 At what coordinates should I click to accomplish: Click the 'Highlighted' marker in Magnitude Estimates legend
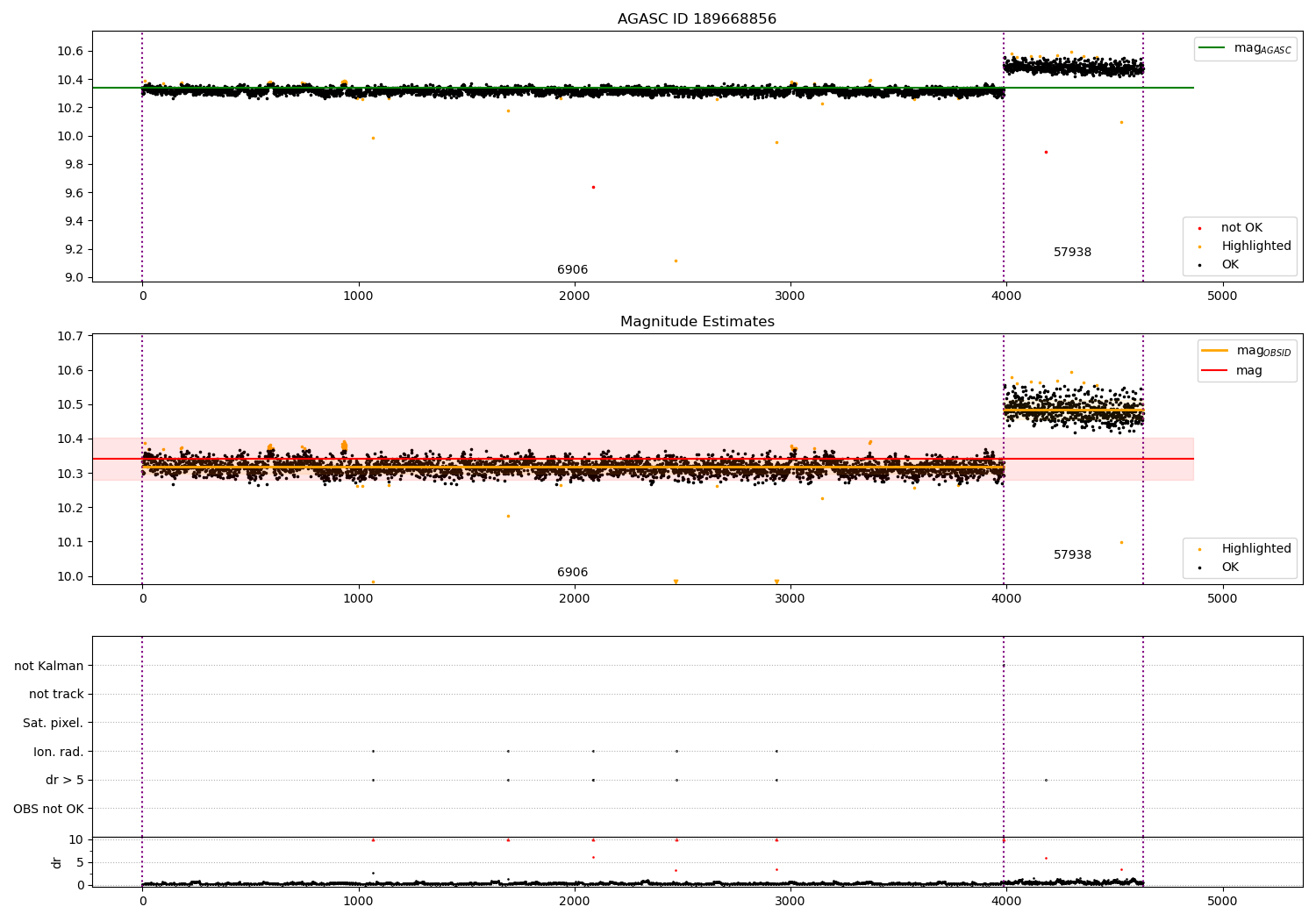[1199, 549]
